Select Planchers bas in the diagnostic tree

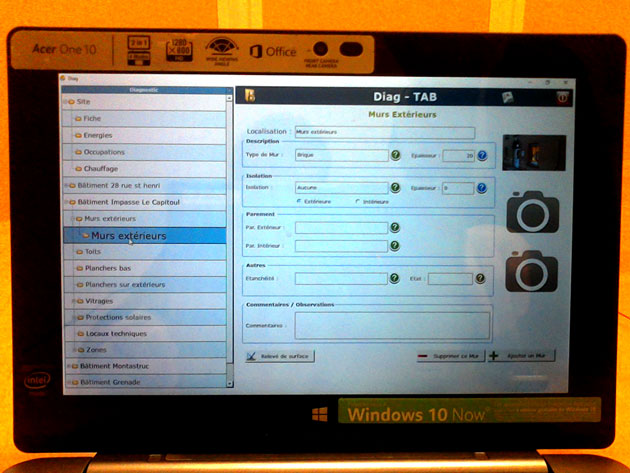pos(108,268)
